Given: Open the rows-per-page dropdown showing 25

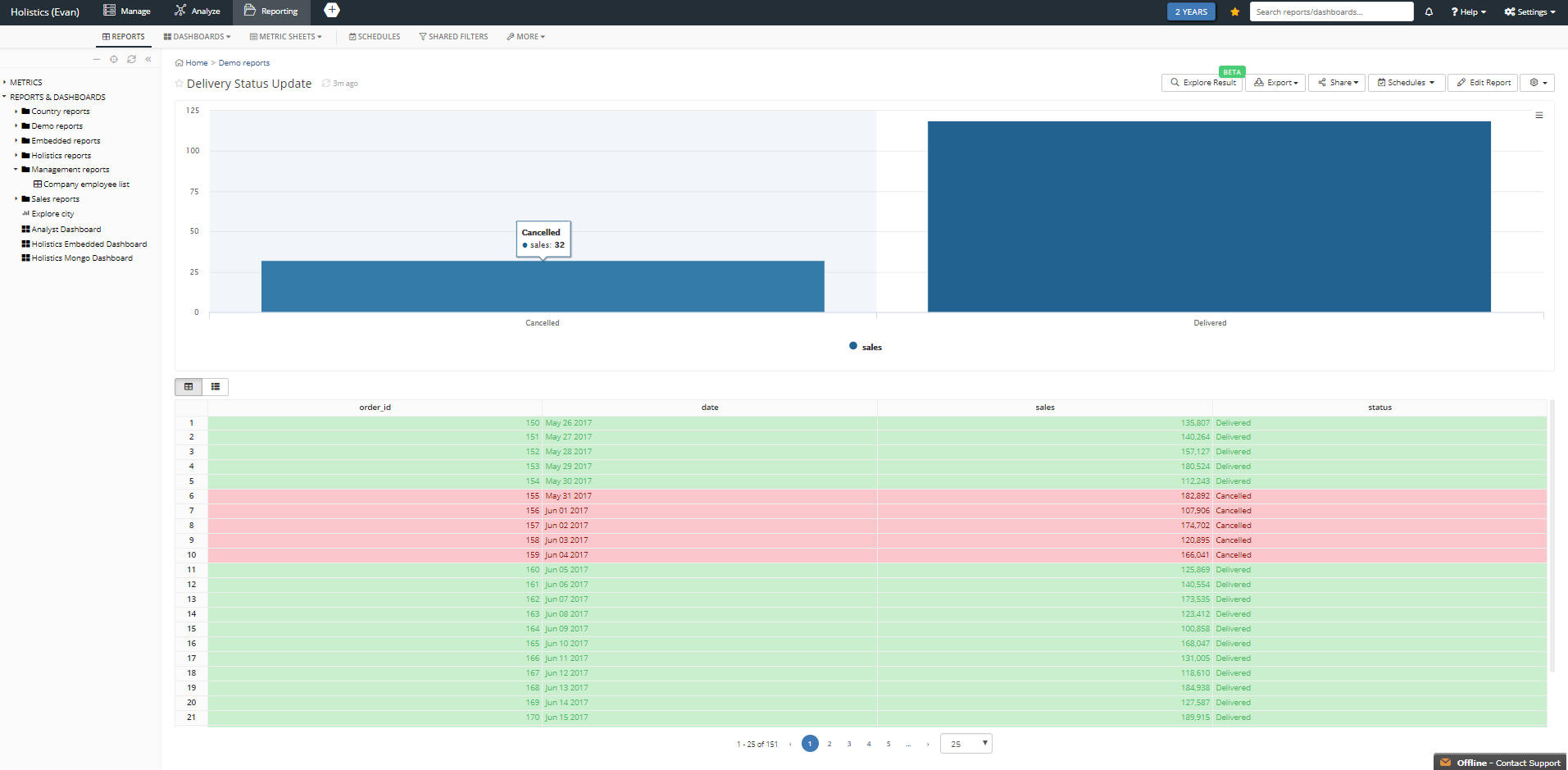Looking at the screenshot, I should tap(966, 744).
